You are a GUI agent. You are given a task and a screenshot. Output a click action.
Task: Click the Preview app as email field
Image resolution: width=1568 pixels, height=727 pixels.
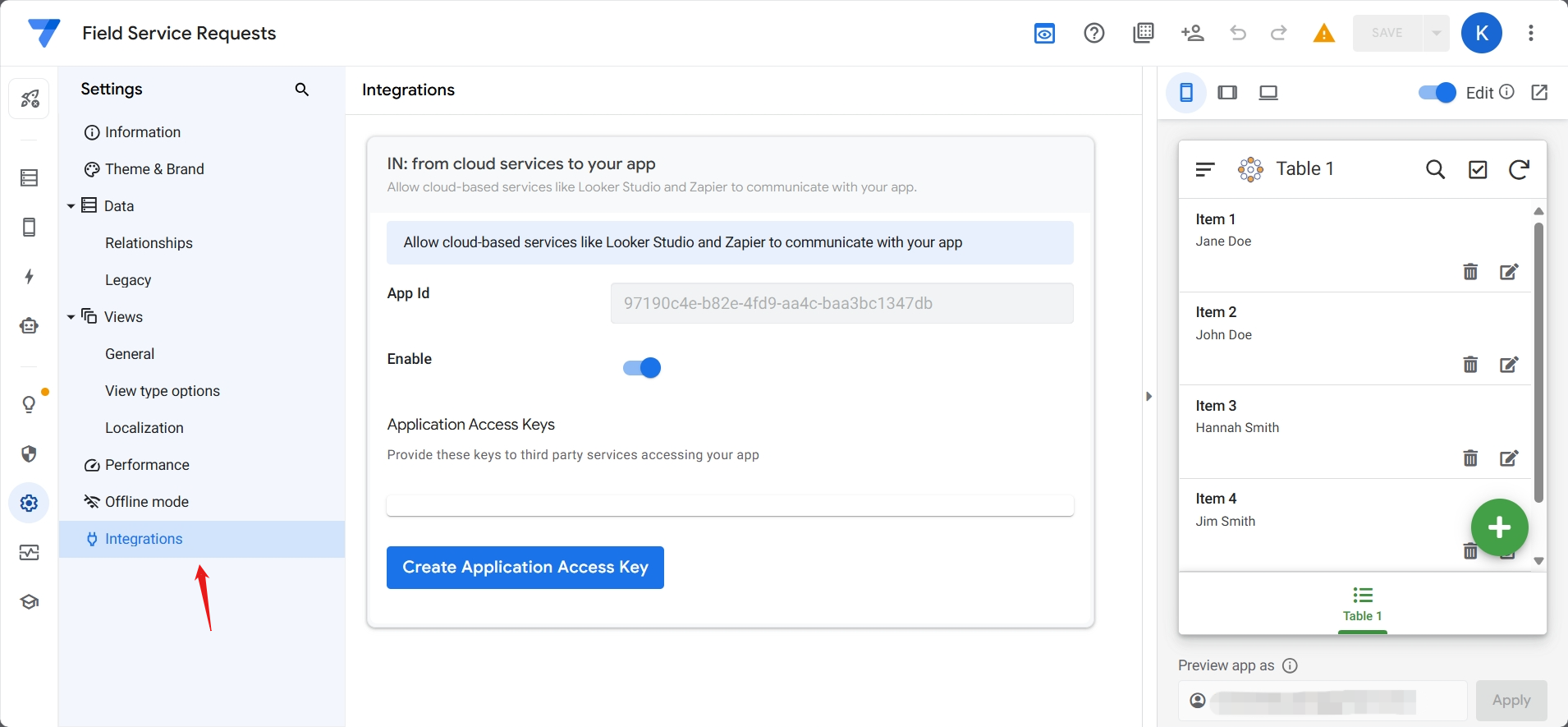pyautogui.click(x=1323, y=701)
